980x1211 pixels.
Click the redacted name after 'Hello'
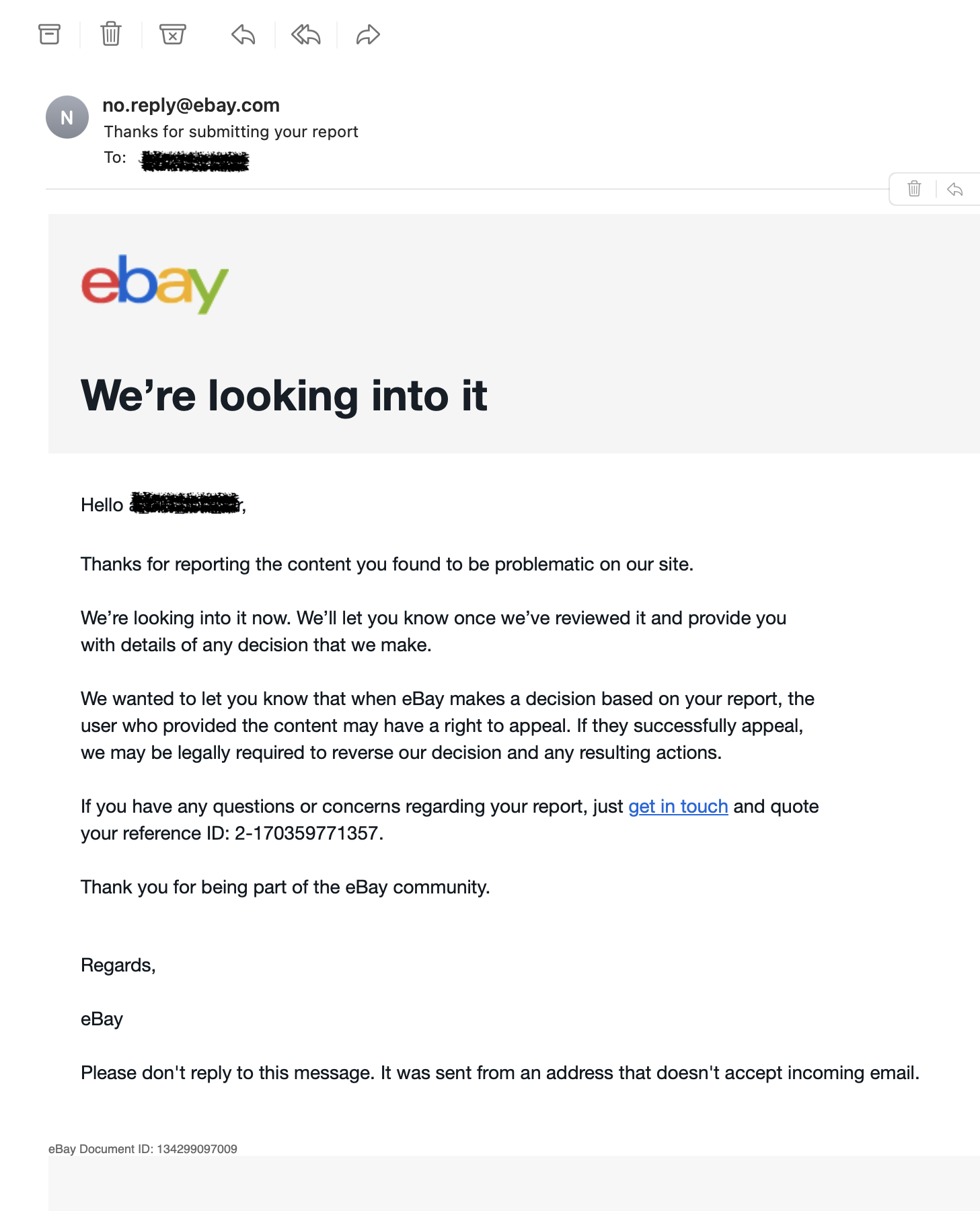186,503
